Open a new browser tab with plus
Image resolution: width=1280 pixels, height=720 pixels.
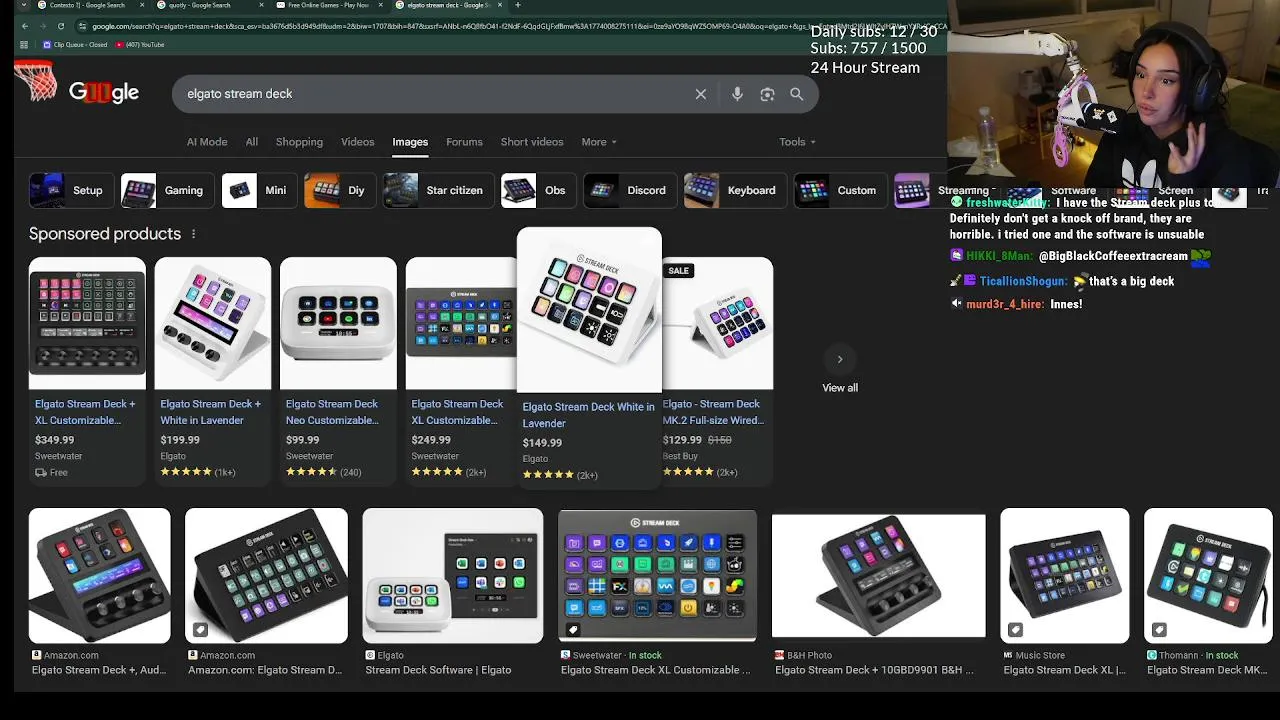517,5
